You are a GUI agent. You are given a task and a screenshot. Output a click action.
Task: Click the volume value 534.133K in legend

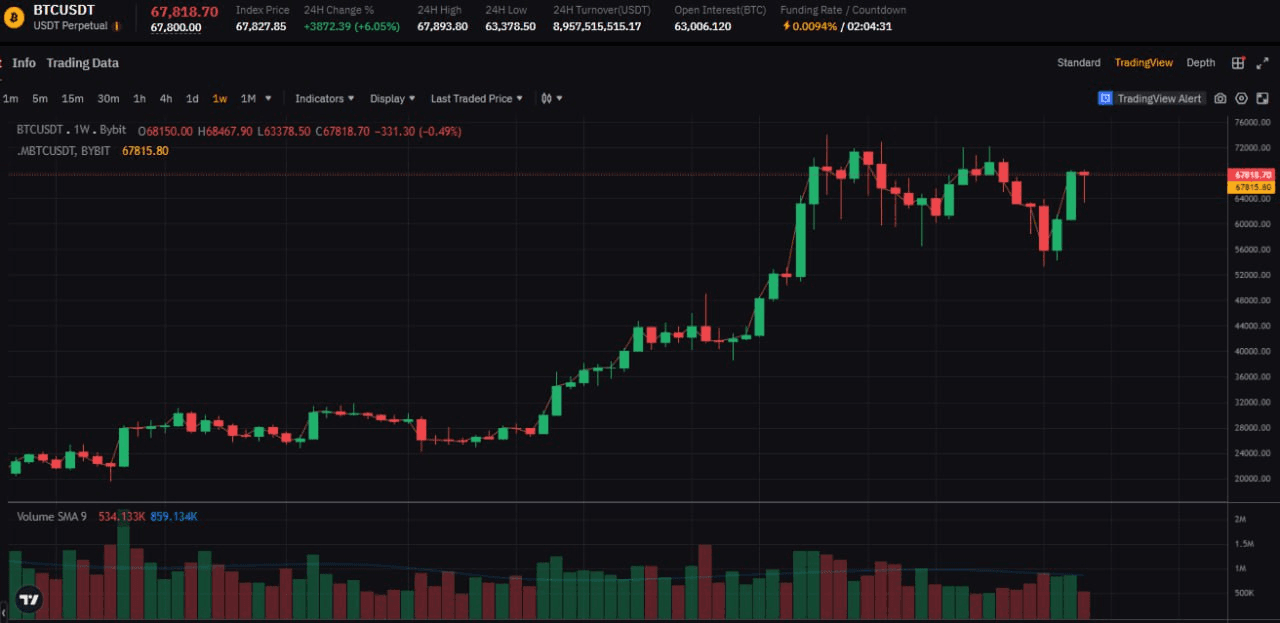[122, 517]
